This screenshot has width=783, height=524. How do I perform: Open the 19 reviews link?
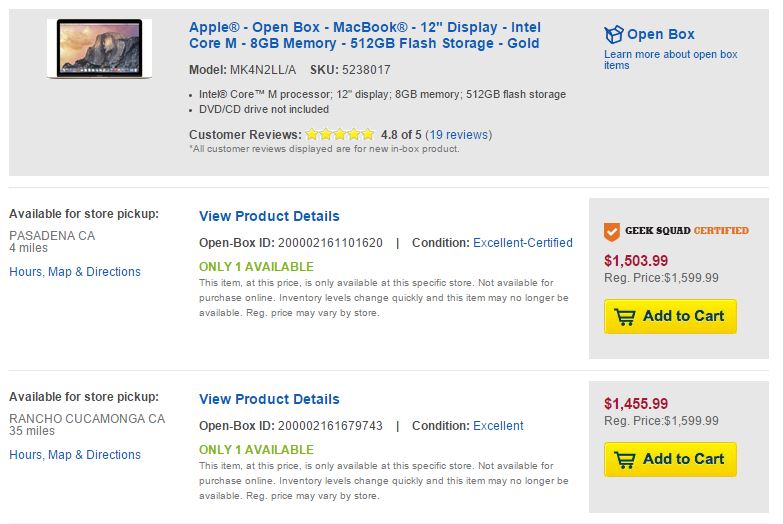pyautogui.click(x=459, y=134)
